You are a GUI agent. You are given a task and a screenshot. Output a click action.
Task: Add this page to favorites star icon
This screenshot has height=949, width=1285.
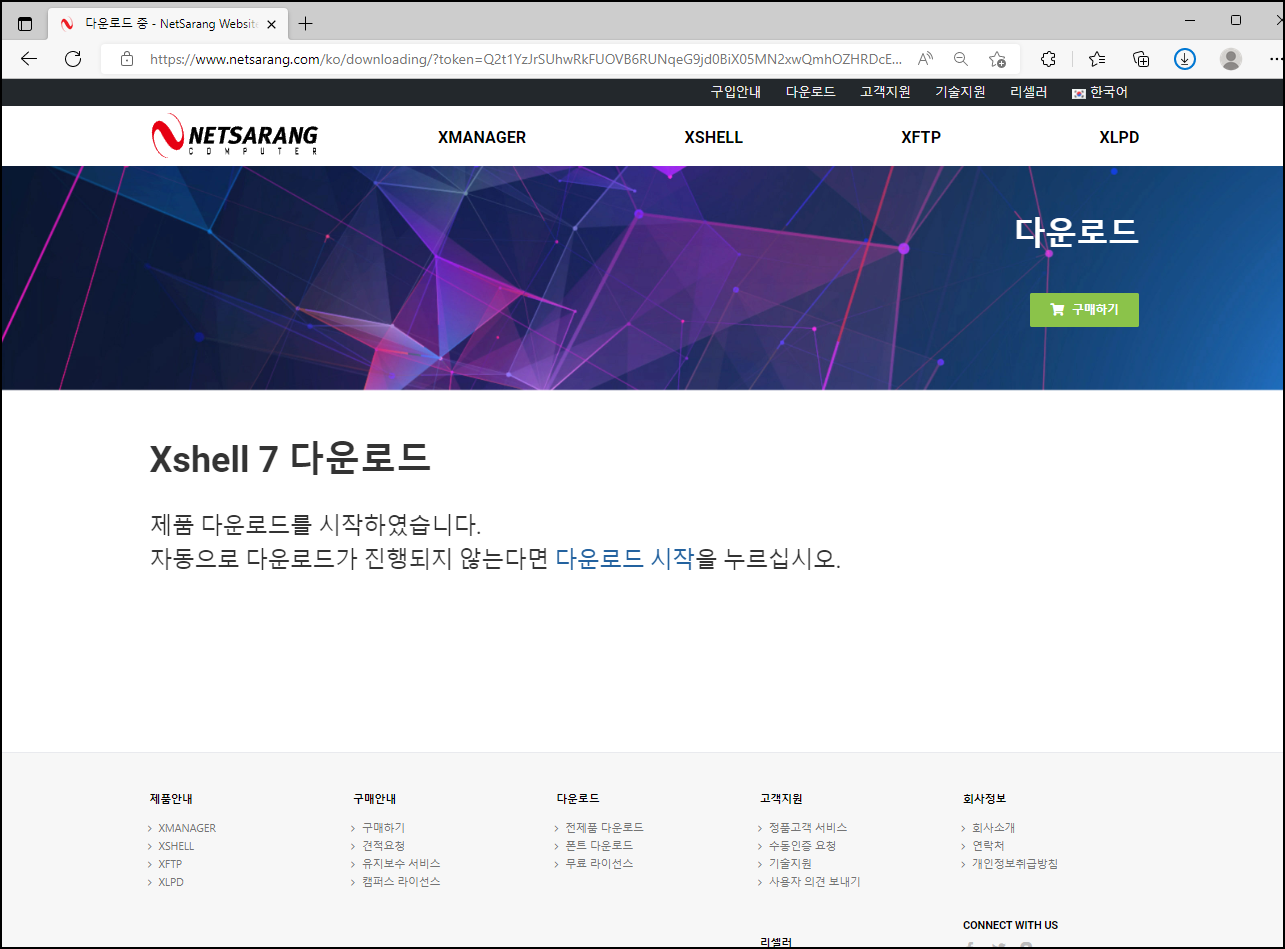tap(997, 59)
